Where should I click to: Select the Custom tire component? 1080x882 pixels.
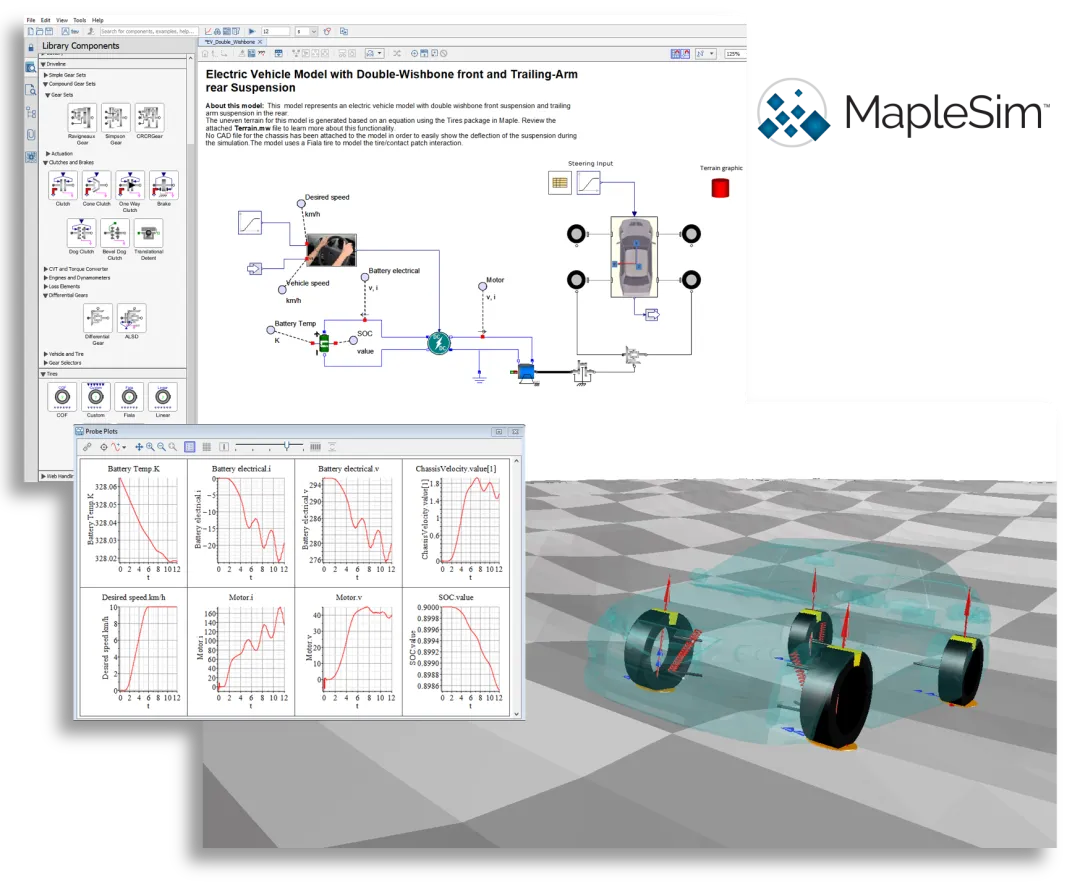96,397
